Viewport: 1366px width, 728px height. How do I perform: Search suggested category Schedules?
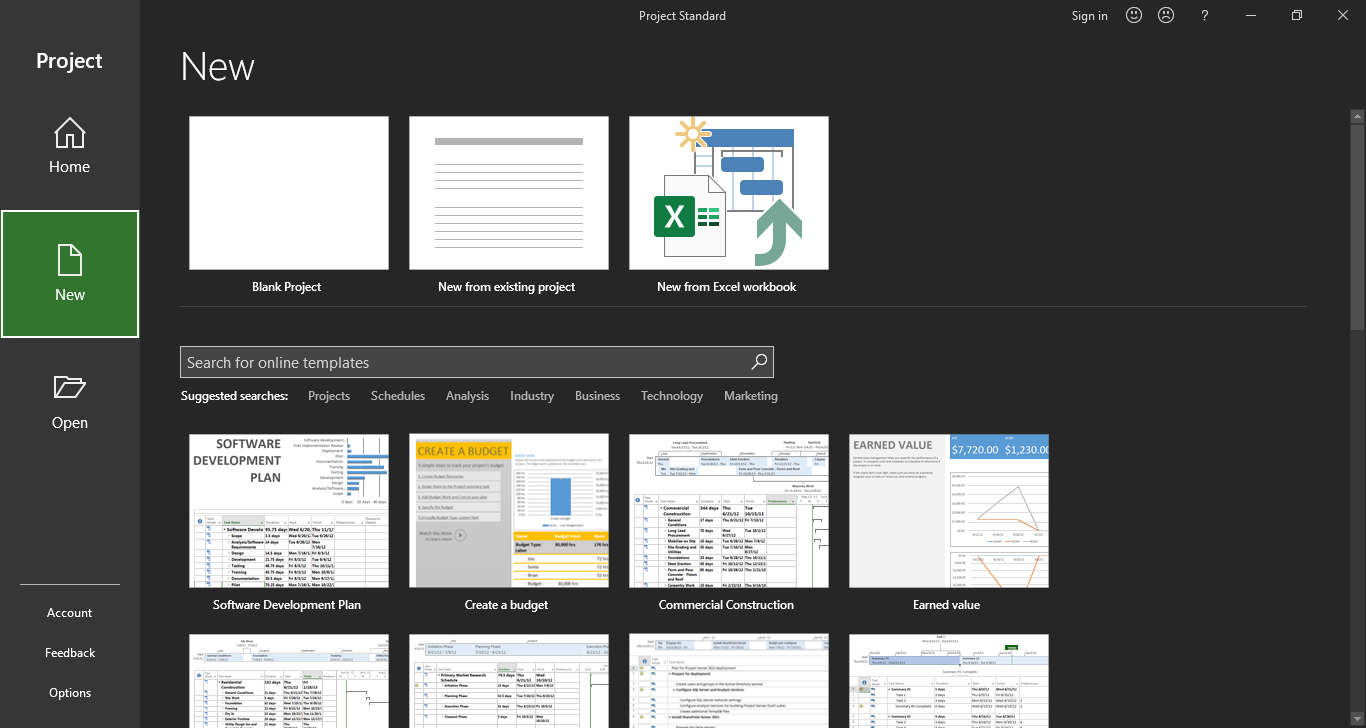(397, 396)
